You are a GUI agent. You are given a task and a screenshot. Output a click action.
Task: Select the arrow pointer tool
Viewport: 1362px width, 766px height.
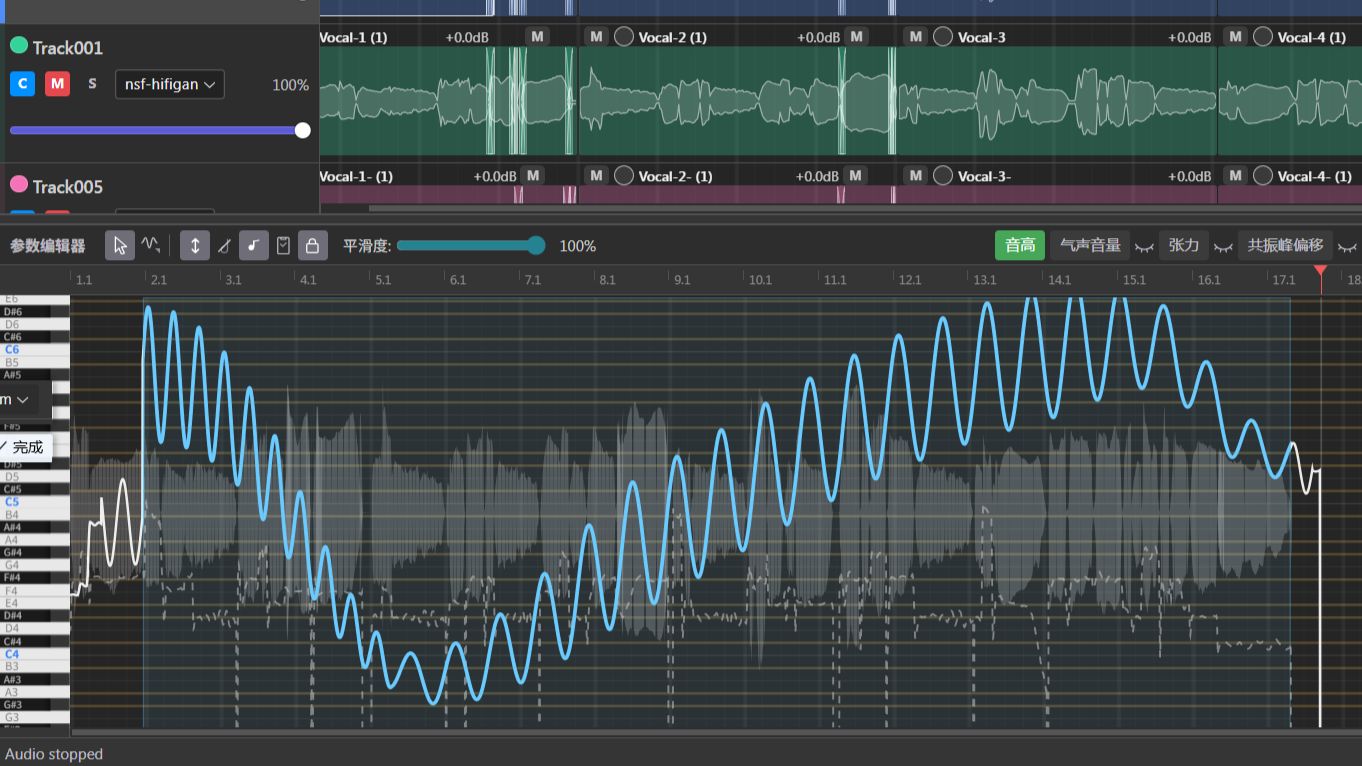click(120, 245)
